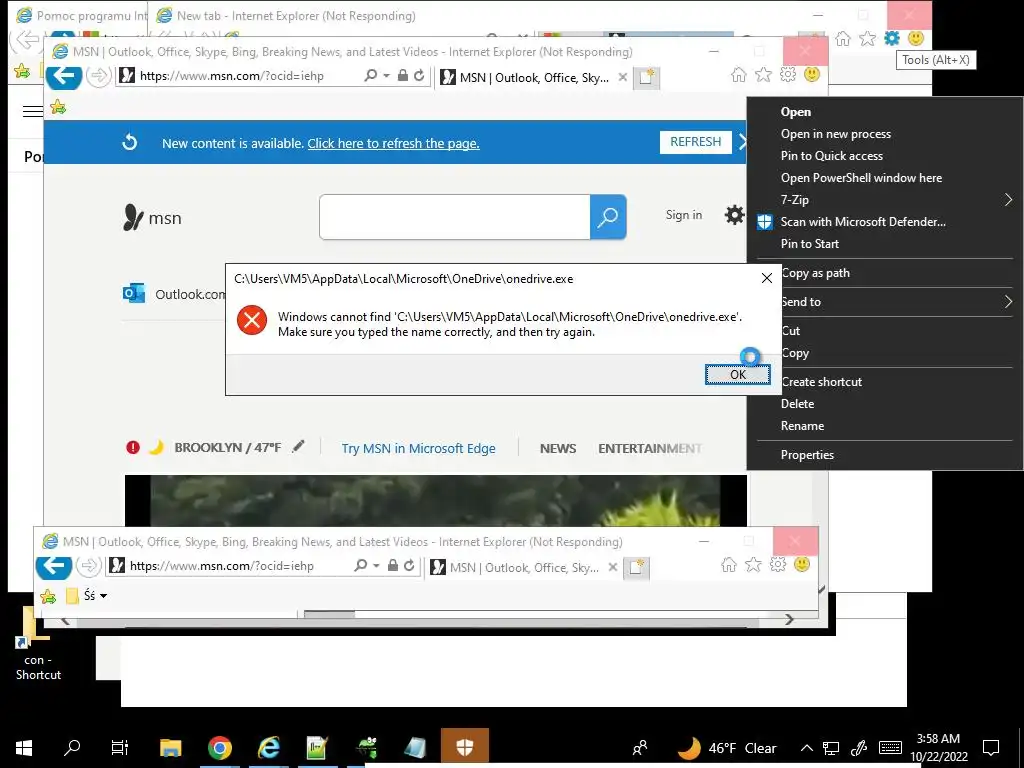Image resolution: width=1024 pixels, height=768 pixels.
Task: Expand the 7-Zip submenu
Action: pyautogui.click(x=884, y=200)
